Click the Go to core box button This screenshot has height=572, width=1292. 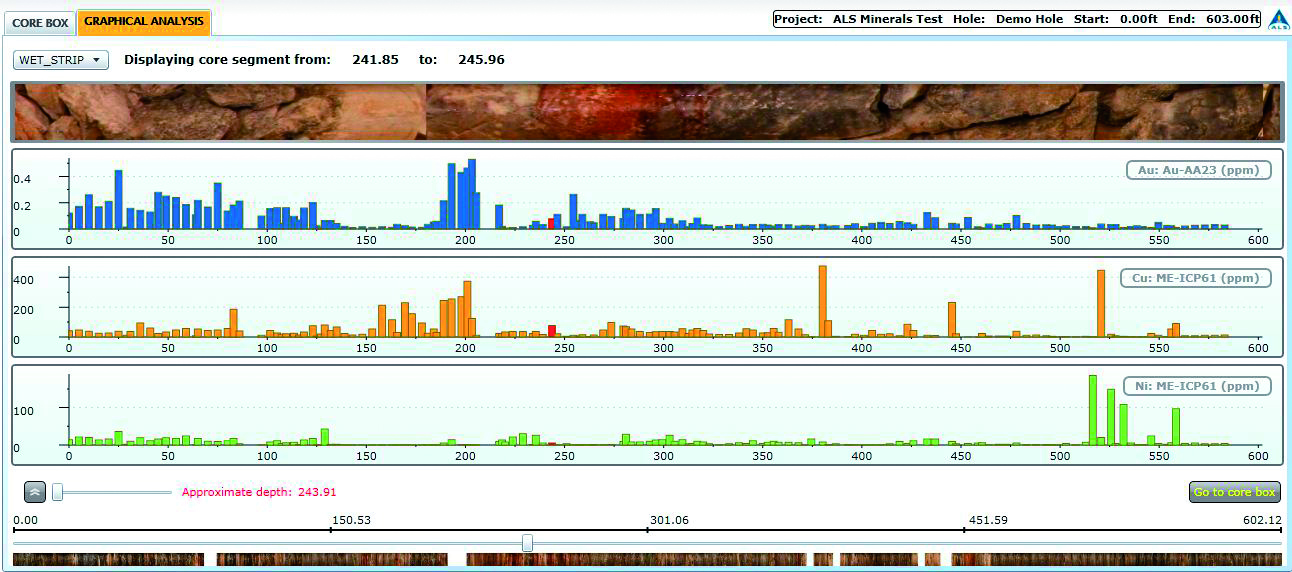1234,492
